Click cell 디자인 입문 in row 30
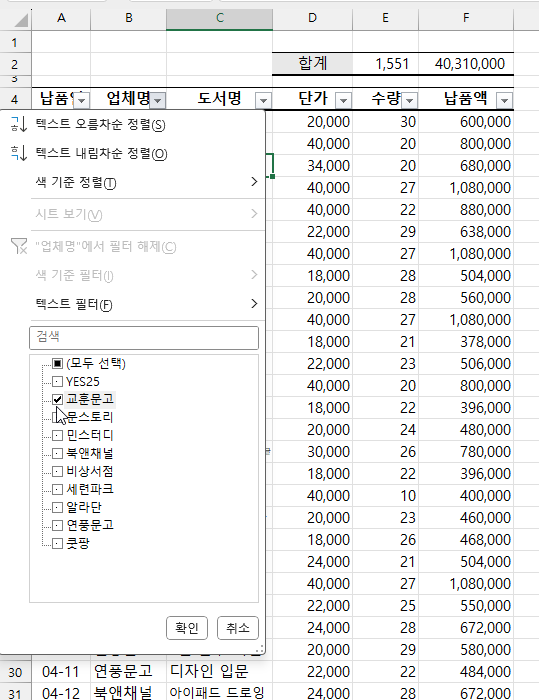 click(x=219, y=671)
